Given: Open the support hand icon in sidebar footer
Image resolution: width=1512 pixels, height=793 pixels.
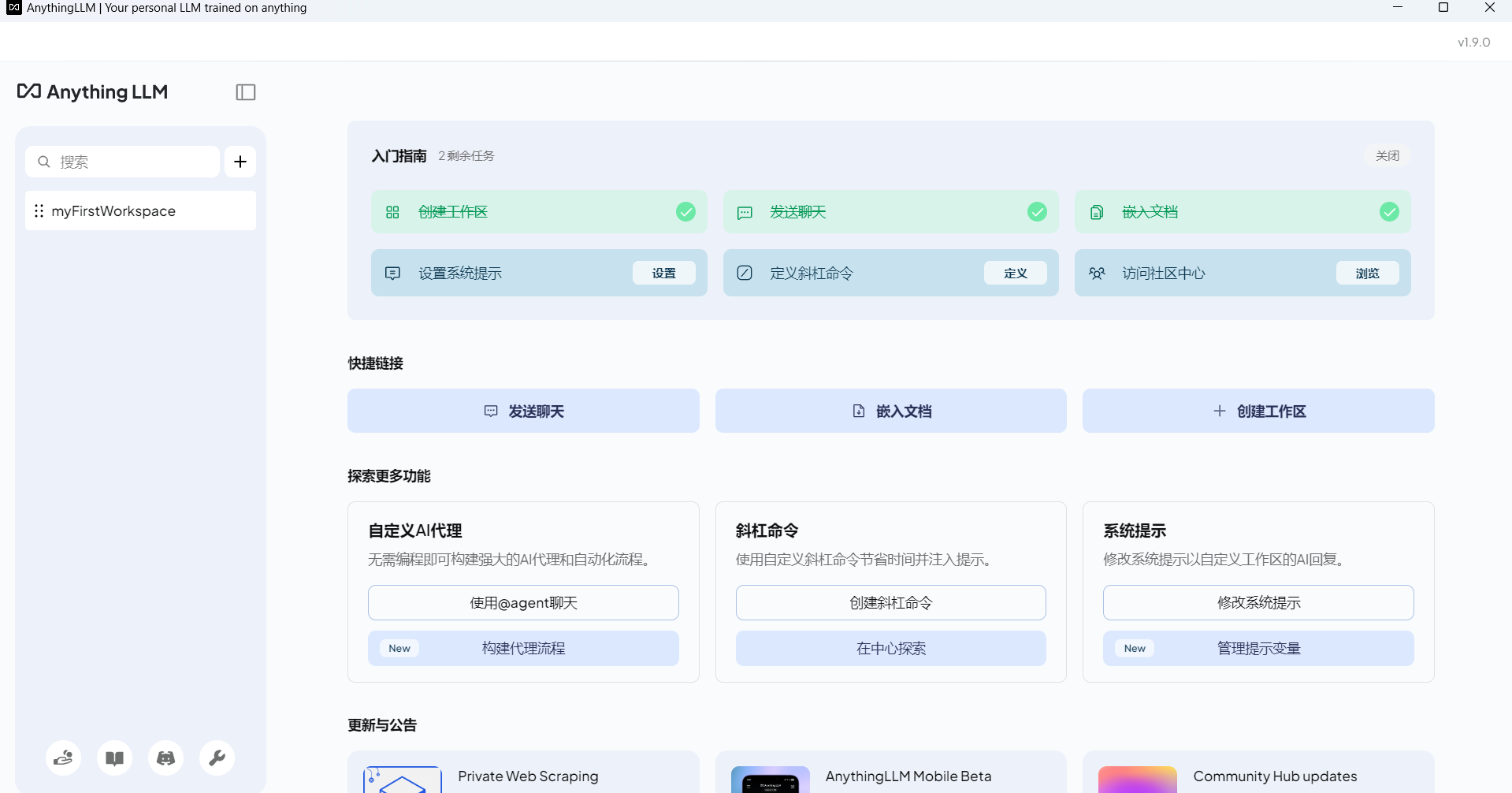Looking at the screenshot, I should (x=63, y=758).
